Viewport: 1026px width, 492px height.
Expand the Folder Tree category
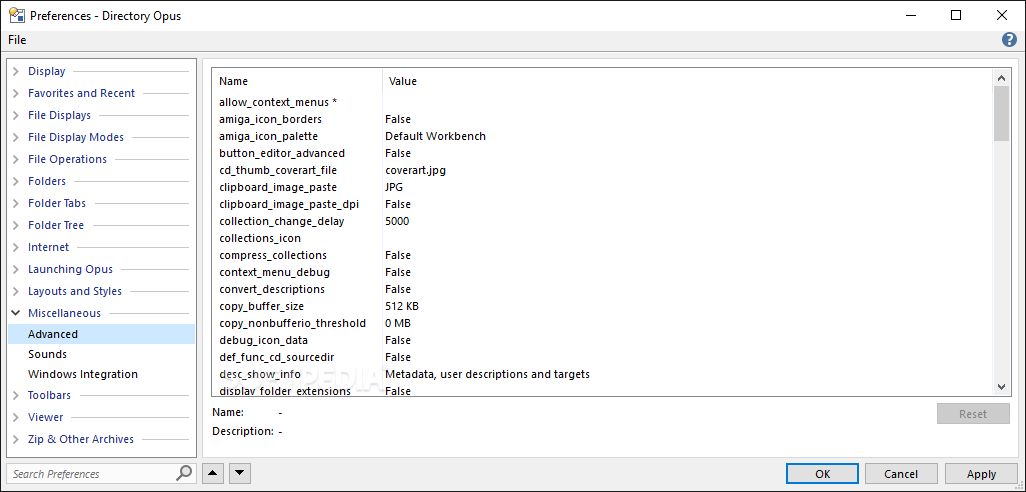[x=16, y=225]
